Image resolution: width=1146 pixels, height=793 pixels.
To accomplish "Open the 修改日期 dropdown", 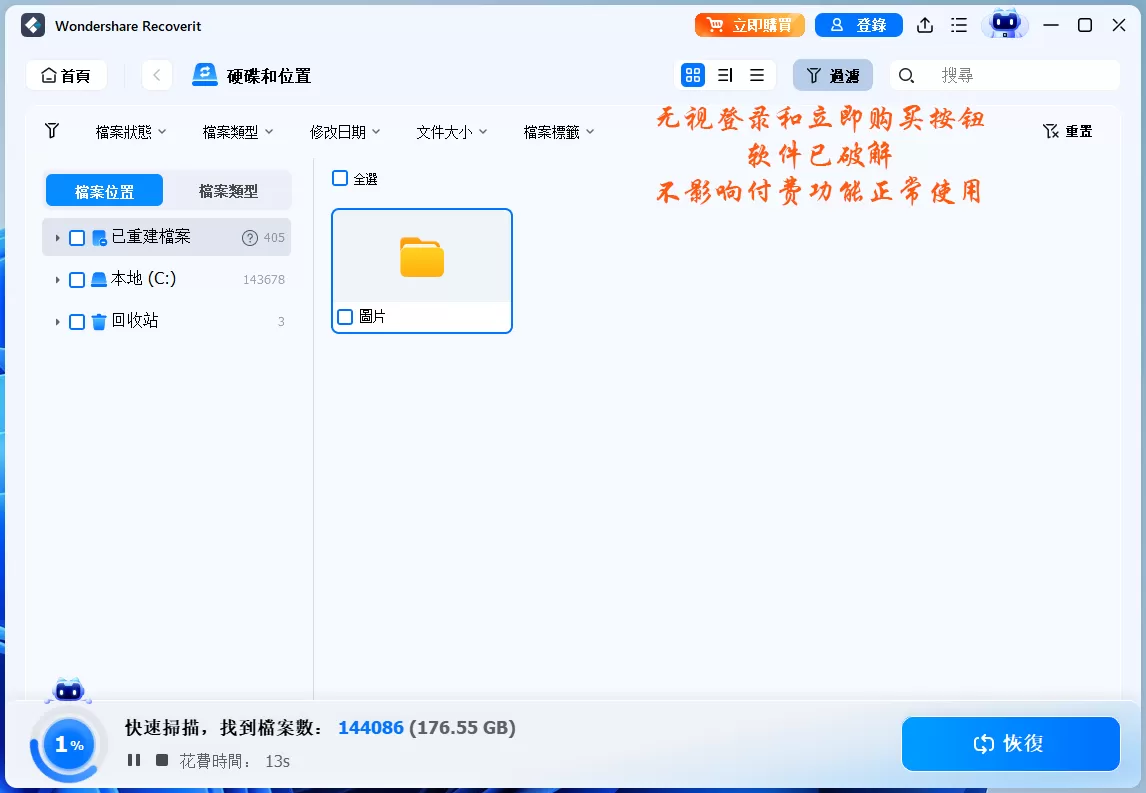I will coord(345,131).
